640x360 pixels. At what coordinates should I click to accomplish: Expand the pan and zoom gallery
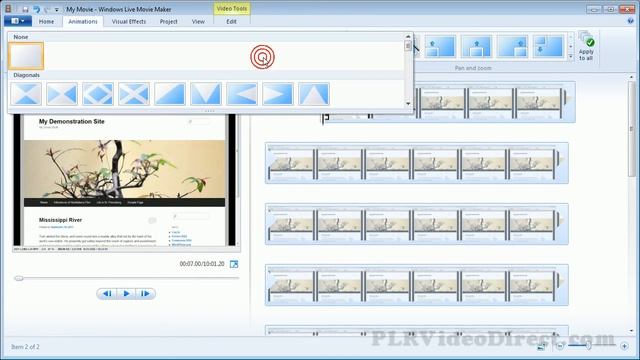click(571, 57)
